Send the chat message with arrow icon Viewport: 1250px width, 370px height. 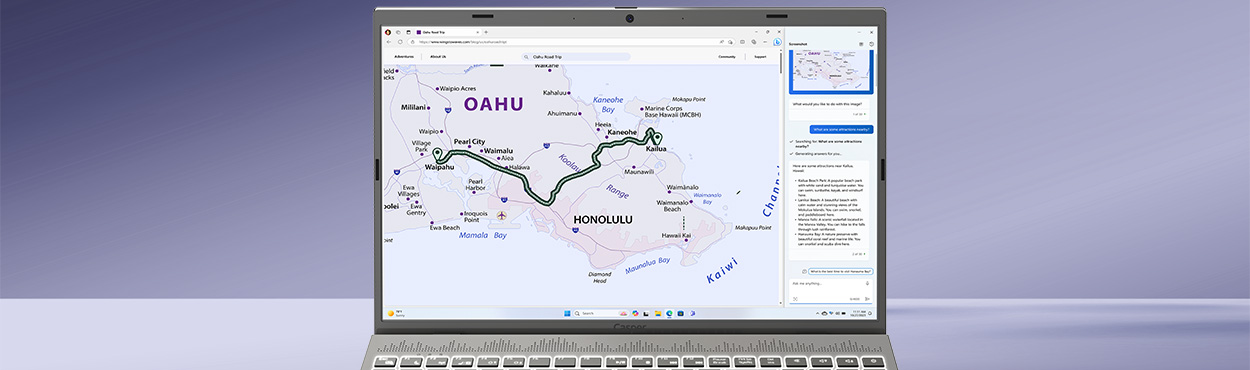click(x=867, y=299)
